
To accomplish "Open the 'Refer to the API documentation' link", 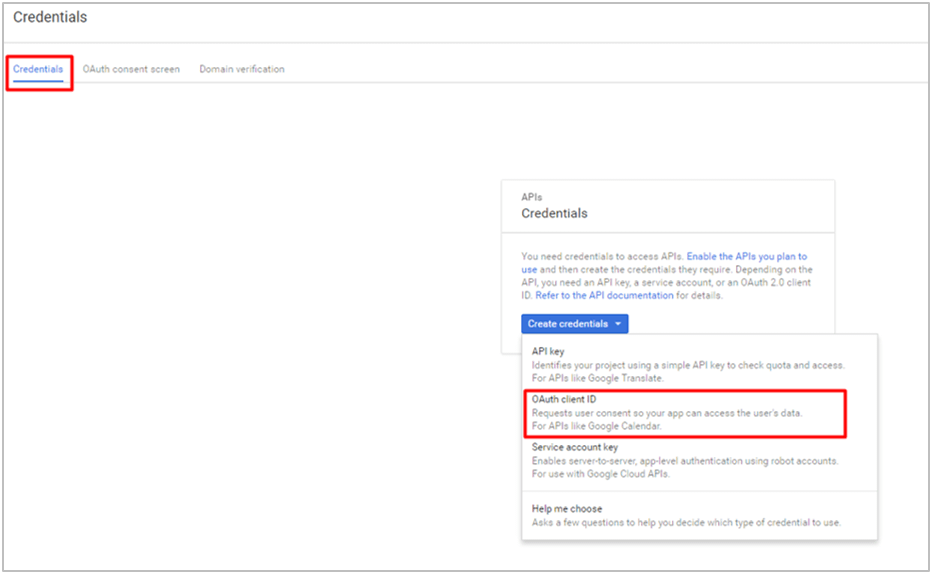I will (605, 295).
